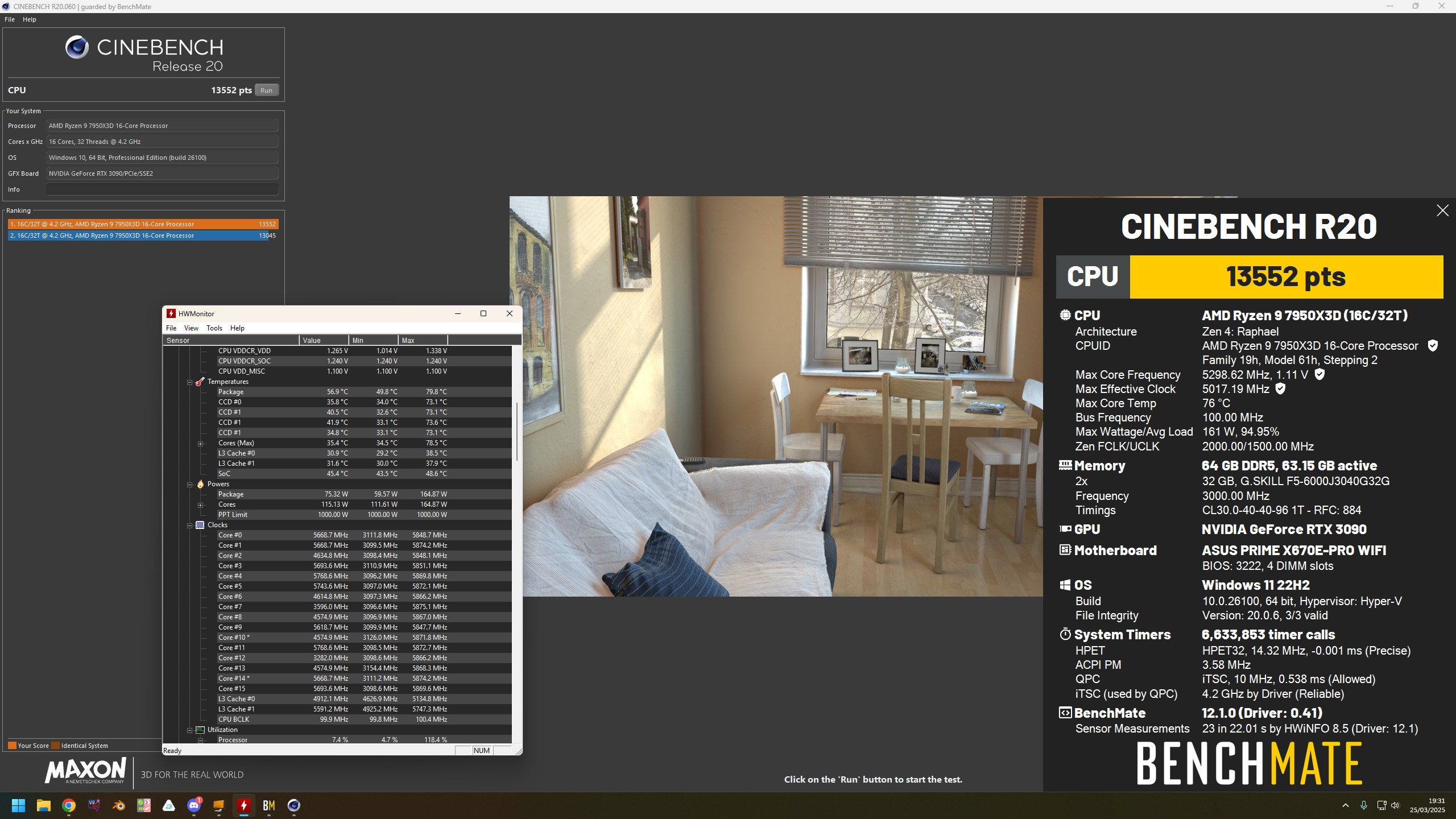Open the Cinebench Help menu
This screenshot has height=819, width=1456.
click(30, 19)
